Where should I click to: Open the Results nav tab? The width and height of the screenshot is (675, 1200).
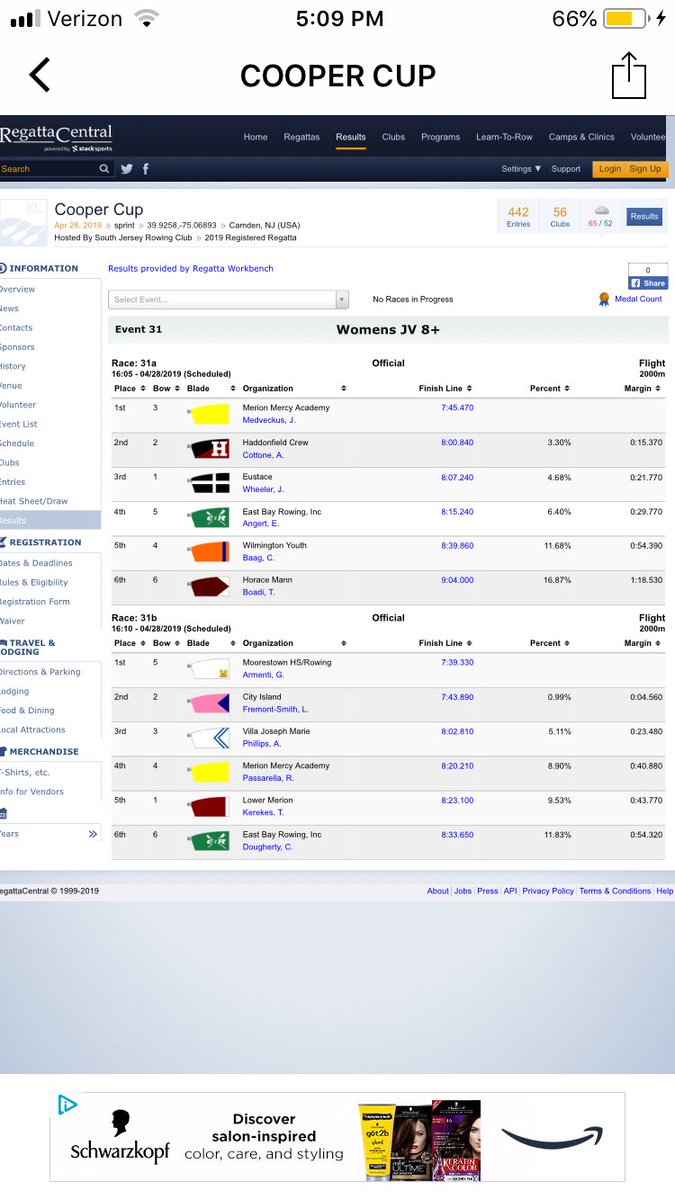point(351,137)
